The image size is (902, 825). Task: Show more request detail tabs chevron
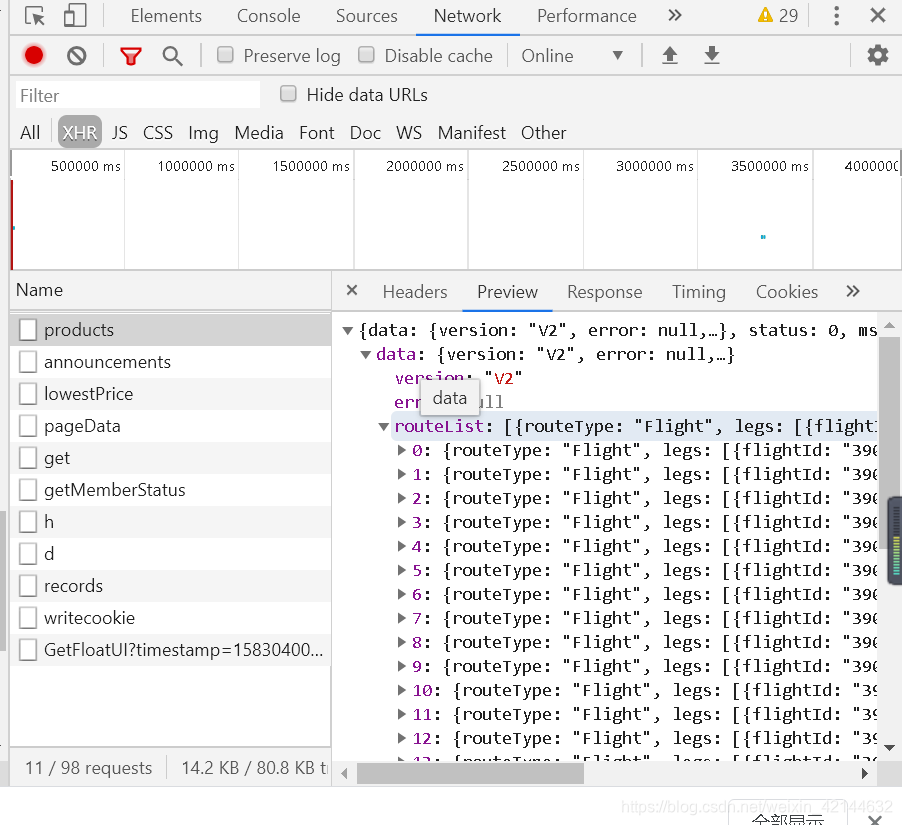click(853, 291)
